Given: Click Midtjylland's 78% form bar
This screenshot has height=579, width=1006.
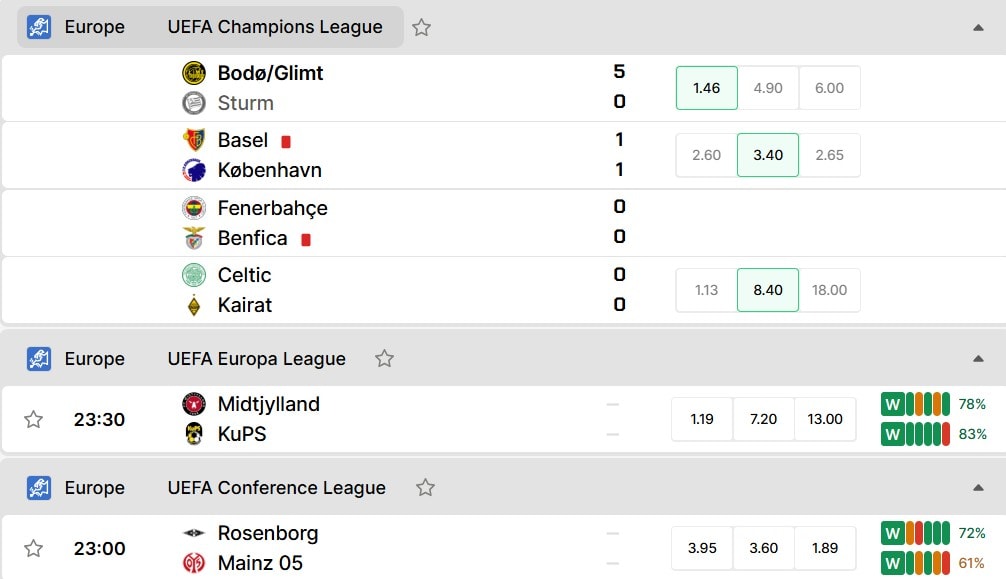Looking at the screenshot, I should point(916,404).
